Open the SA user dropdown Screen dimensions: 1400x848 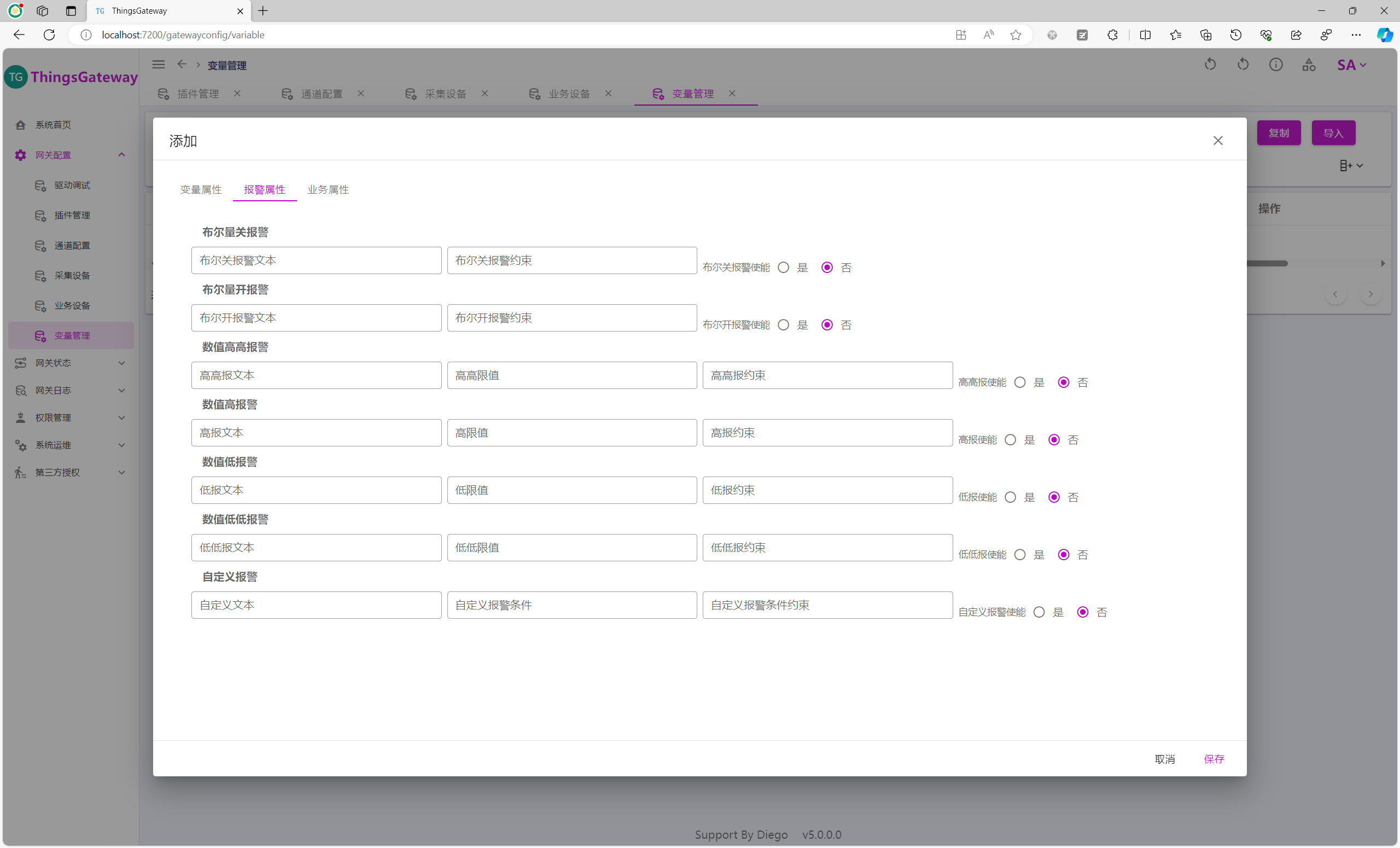[1351, 65]
